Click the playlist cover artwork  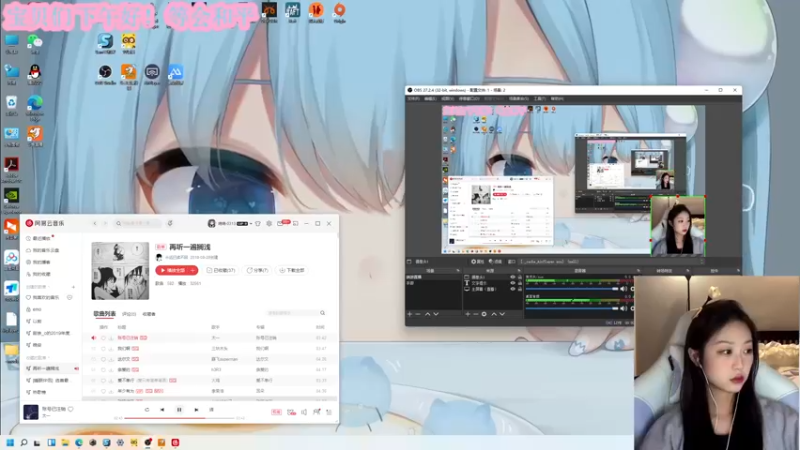click(x=120, y=271)
